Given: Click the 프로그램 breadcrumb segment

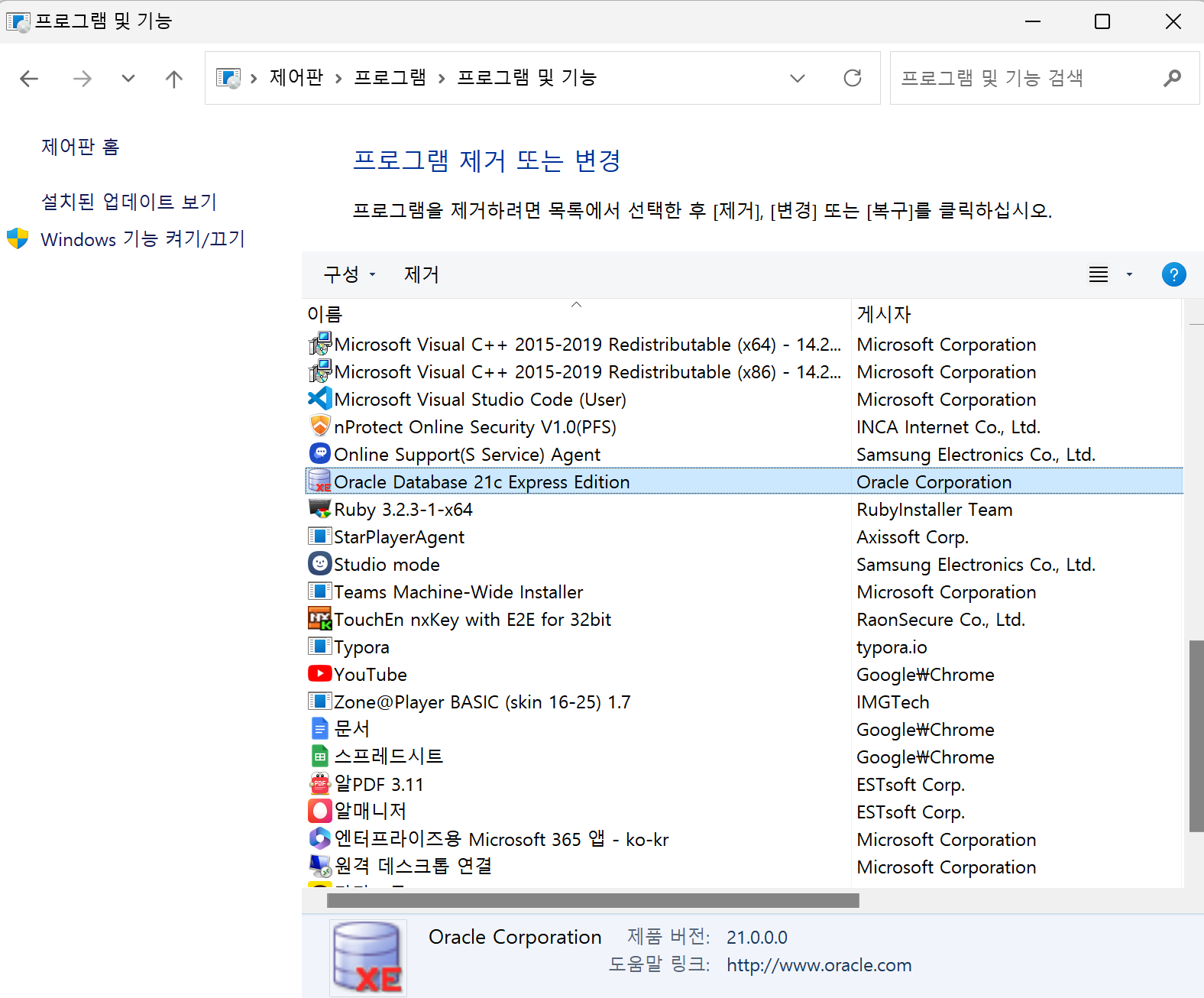Looking at the screenshot, I should 390,78.
